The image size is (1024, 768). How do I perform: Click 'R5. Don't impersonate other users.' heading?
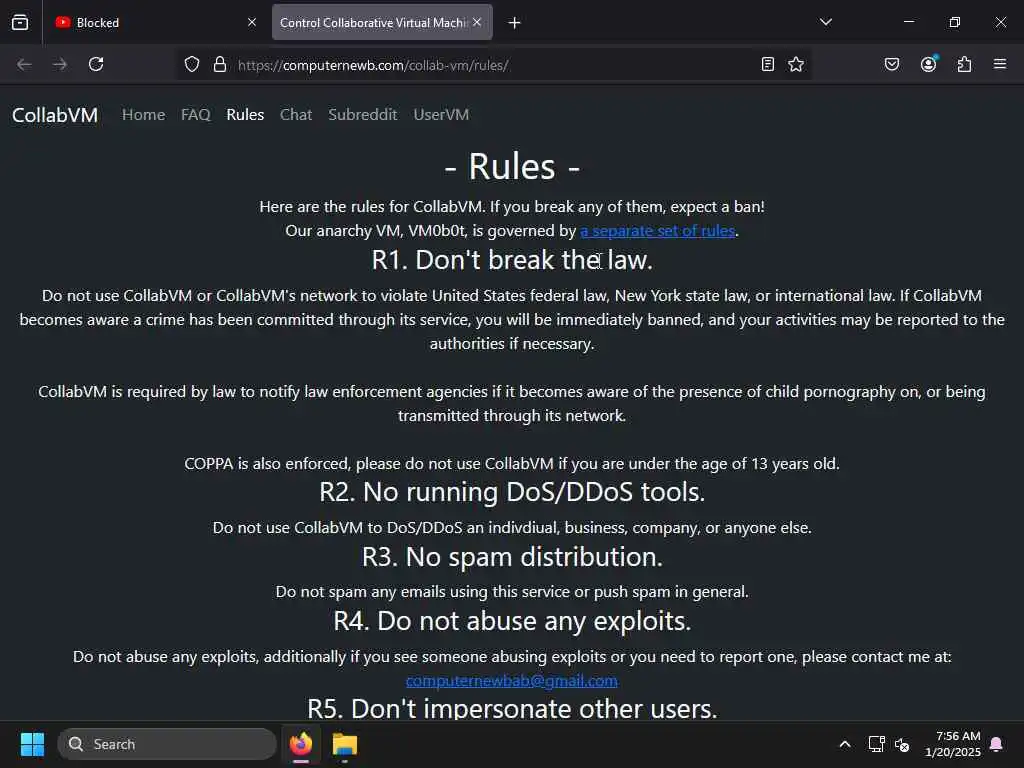(x=512, y=709)
